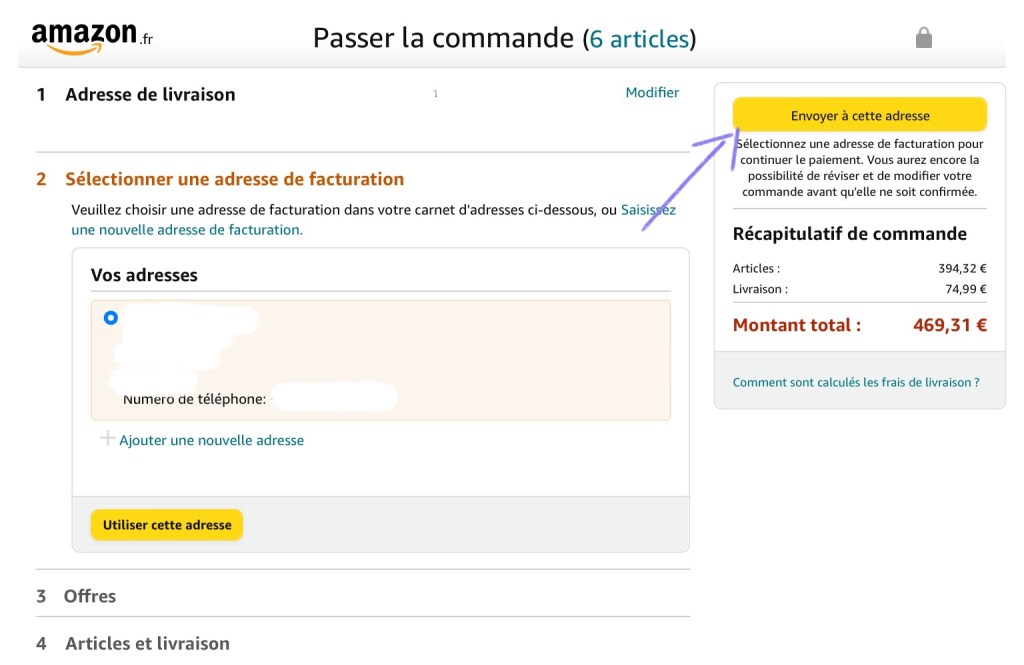
Task: Click step 1 'Adresse de livraison' heading
Action: coord(150,95)
